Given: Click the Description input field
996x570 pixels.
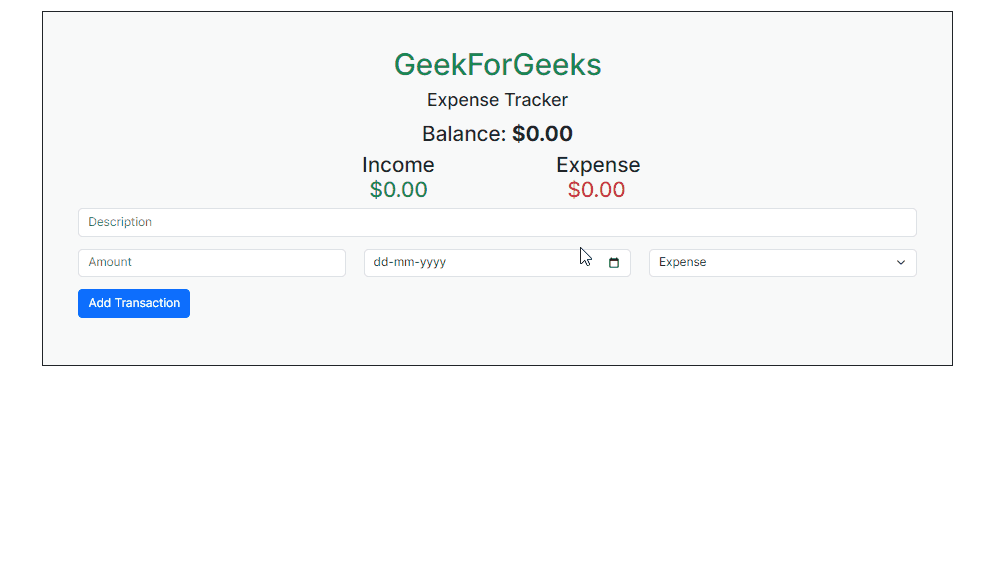Looking at the screenshot, I should click(x=497, y=222).
